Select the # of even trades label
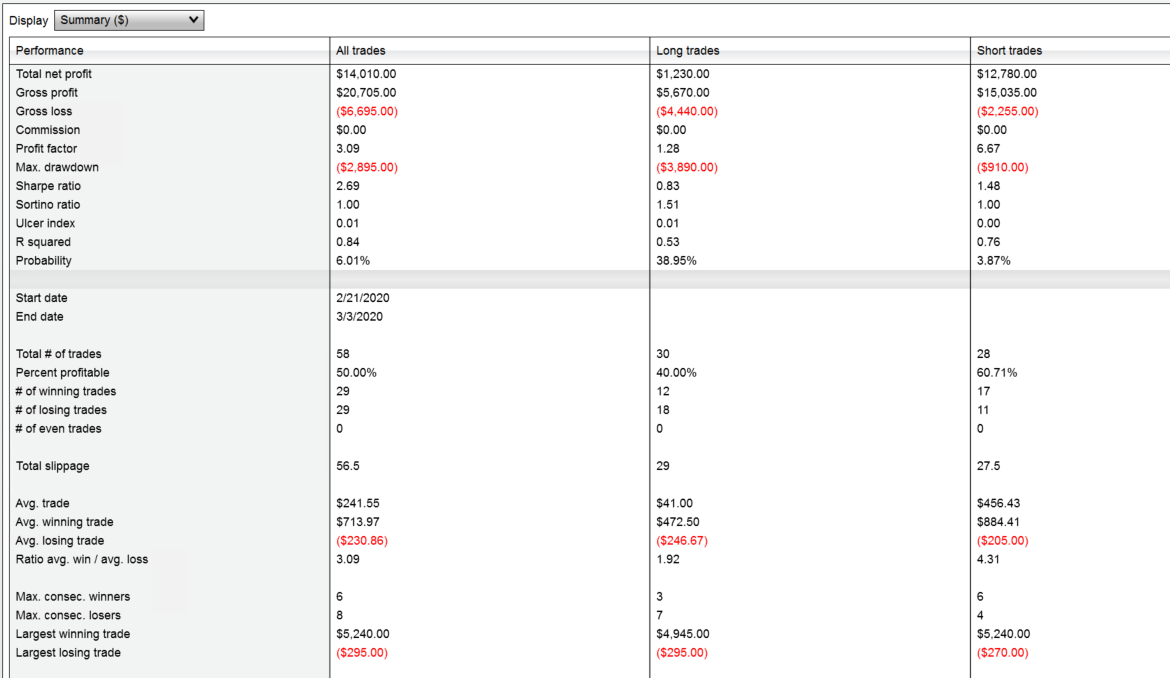1170x678 pixels. point(58,428)
